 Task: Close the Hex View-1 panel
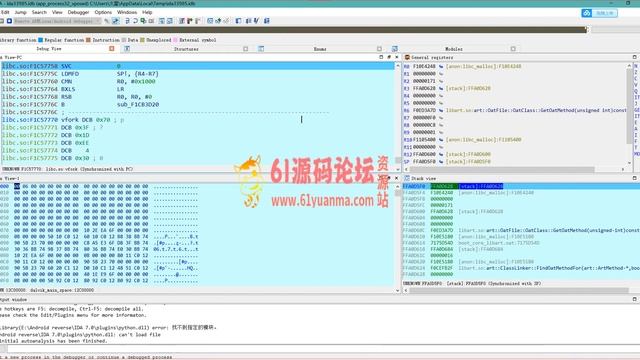[x=396, y=178]
